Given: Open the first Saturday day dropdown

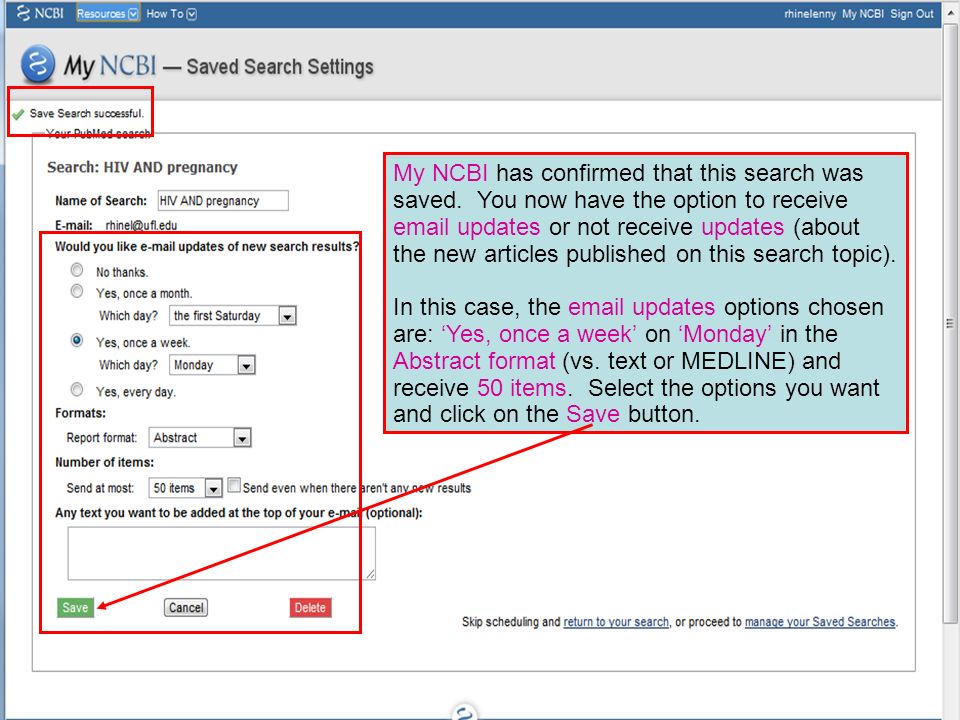Looking at the screenshot, I should [233, 316].
